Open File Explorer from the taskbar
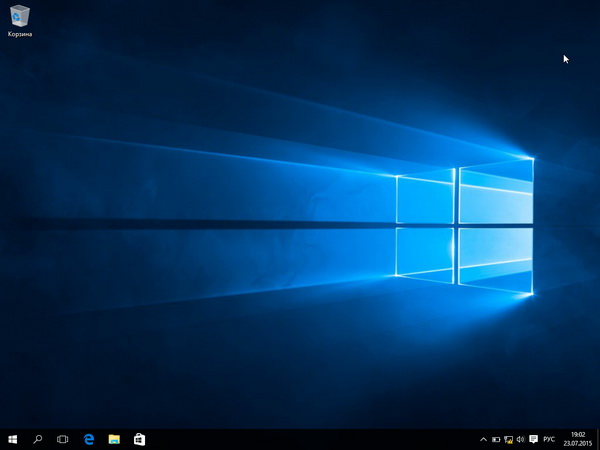This screenshot has height=450, width=600. click(x=114, y=439)
